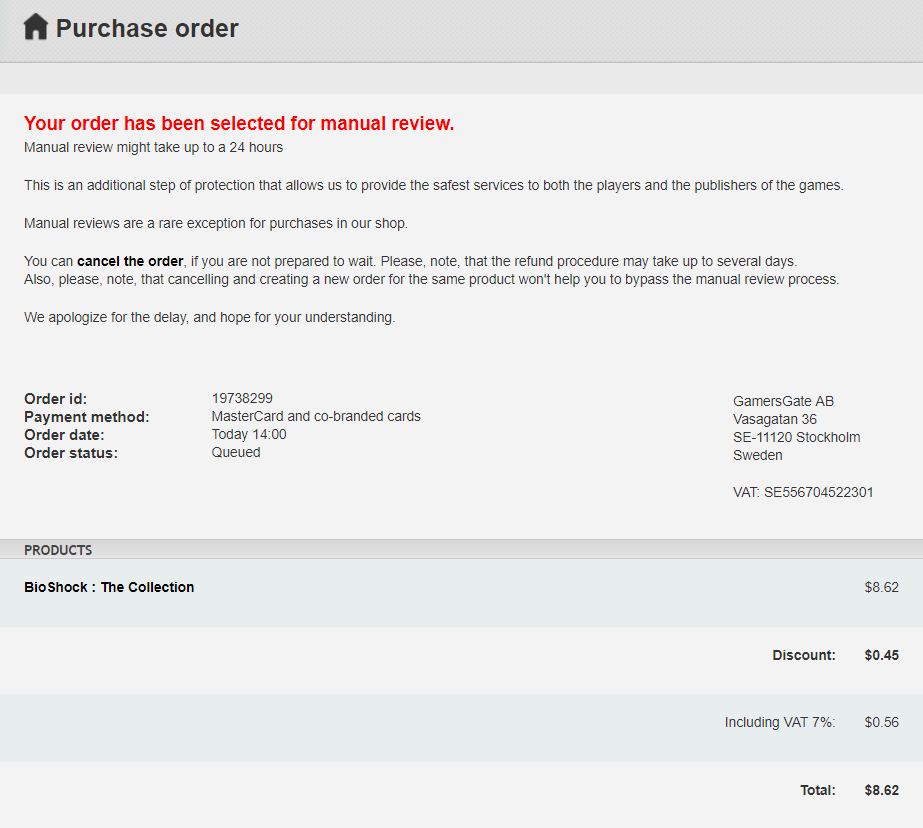
Task: Click the home icon beside Purchase order
Action: [36, 27]
